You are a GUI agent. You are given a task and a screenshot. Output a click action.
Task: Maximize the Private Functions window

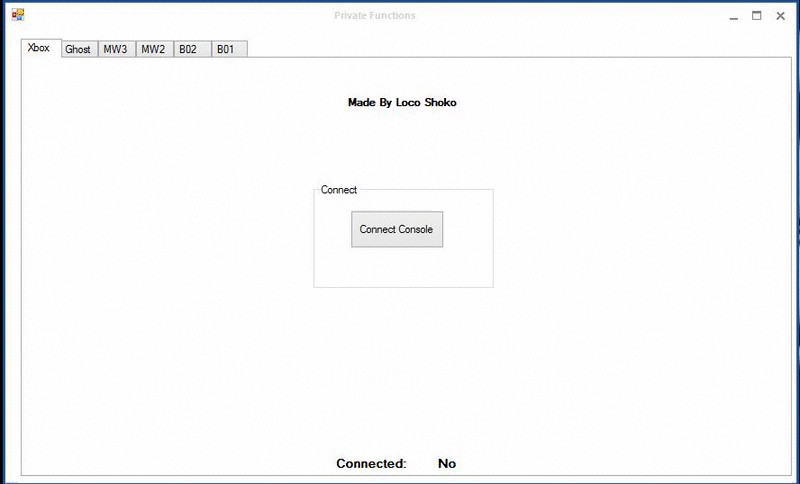[x=757, y=16]
